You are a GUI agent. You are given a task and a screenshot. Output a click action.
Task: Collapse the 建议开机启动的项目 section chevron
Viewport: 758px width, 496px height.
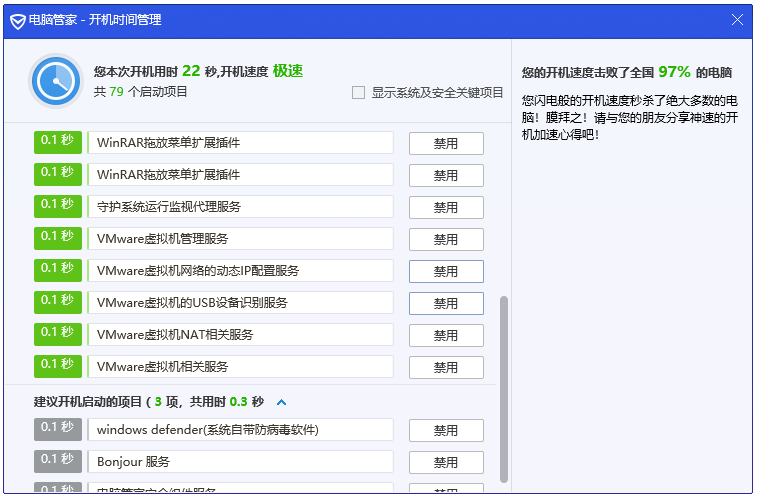coord(281,402)
